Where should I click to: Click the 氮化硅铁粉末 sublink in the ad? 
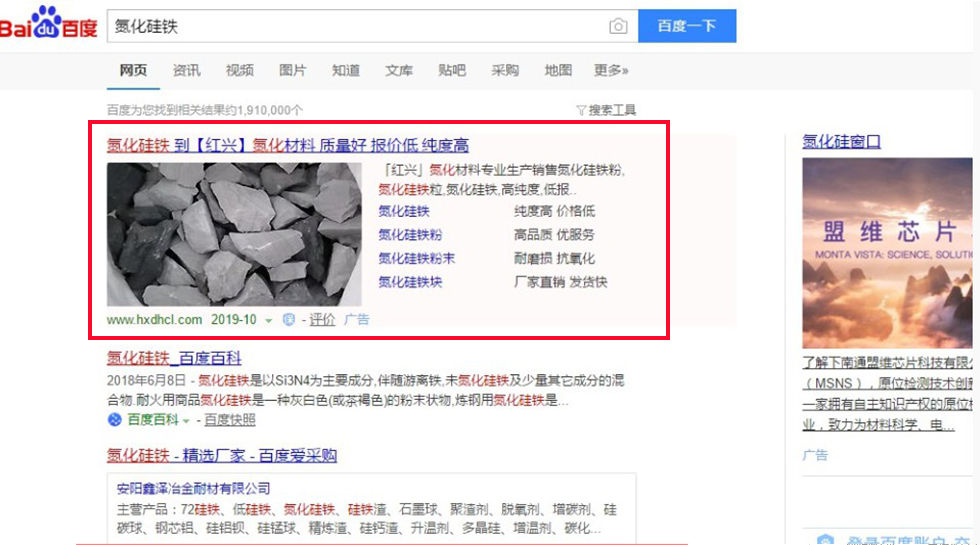click(x=416, y=258)
